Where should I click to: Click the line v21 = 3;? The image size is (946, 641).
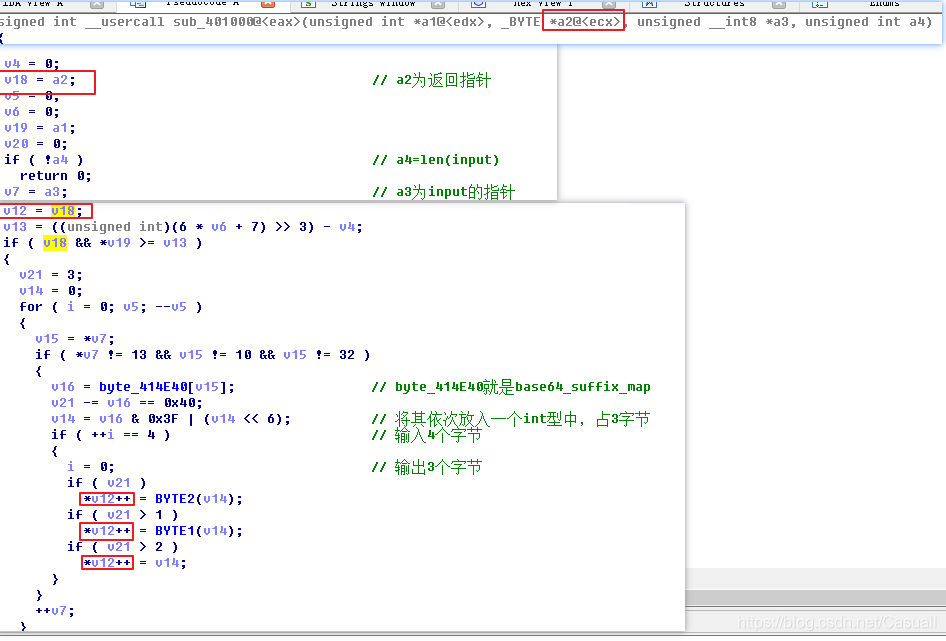point(51,275)
